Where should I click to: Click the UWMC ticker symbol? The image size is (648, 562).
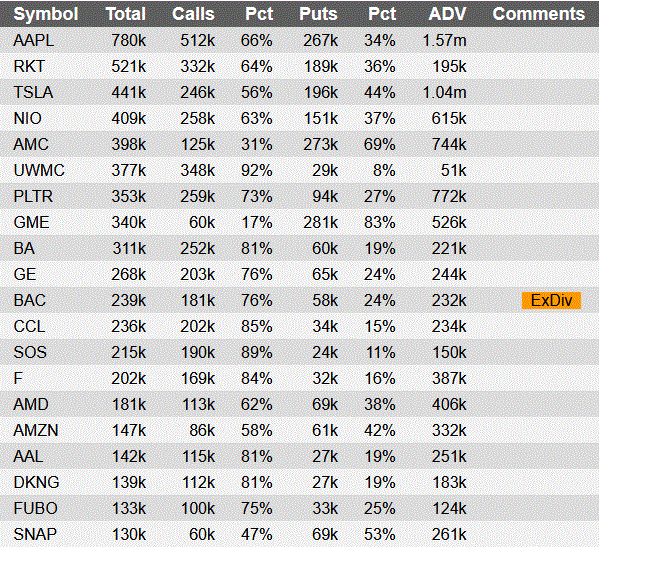[39, 170]
